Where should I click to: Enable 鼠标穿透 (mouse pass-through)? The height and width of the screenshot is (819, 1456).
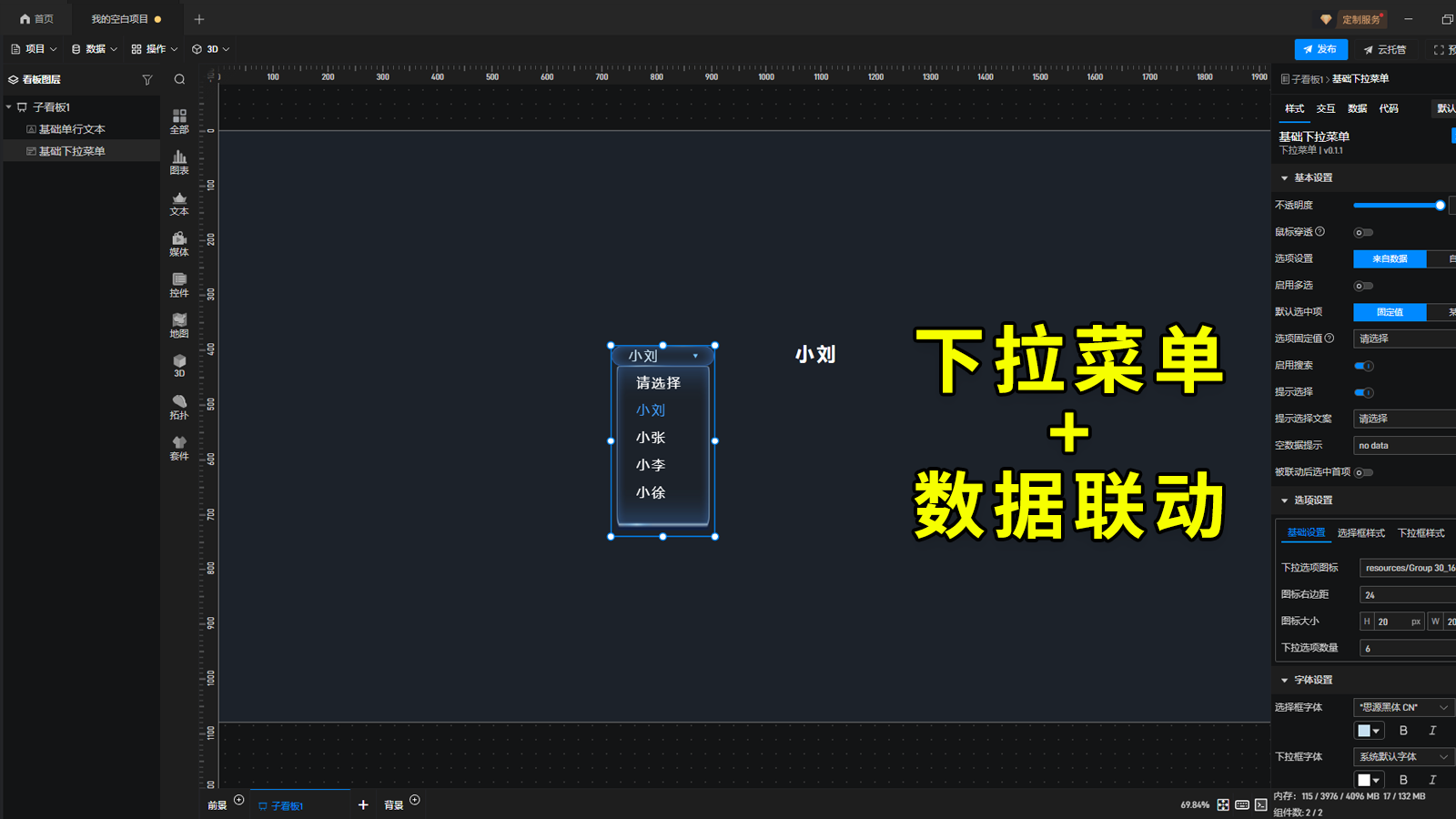pyautogui.click(x=1362, y=232)
